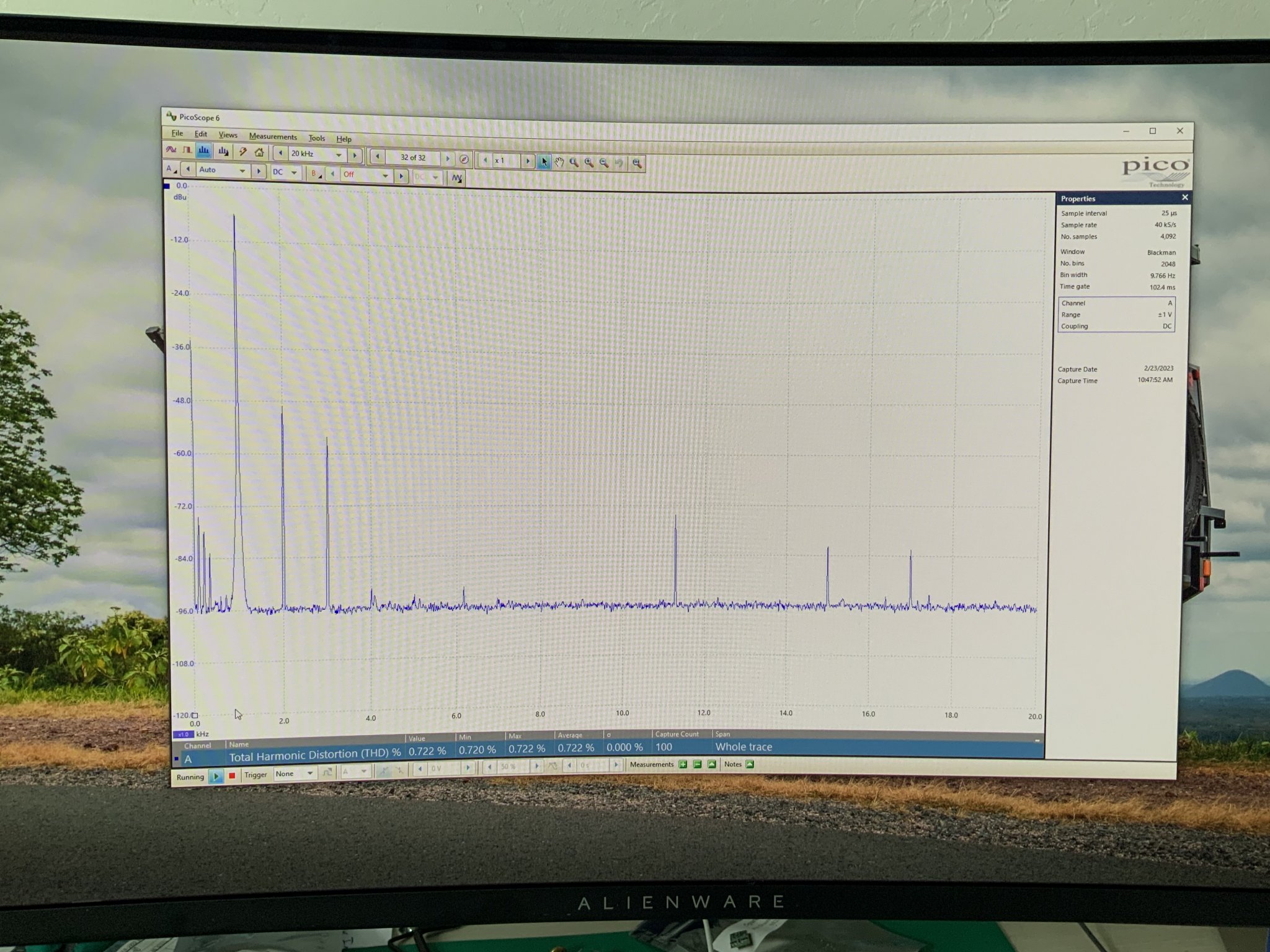1270x952 pixels.
Task: Open Math channels waveform icon
Action: point(457,178)
